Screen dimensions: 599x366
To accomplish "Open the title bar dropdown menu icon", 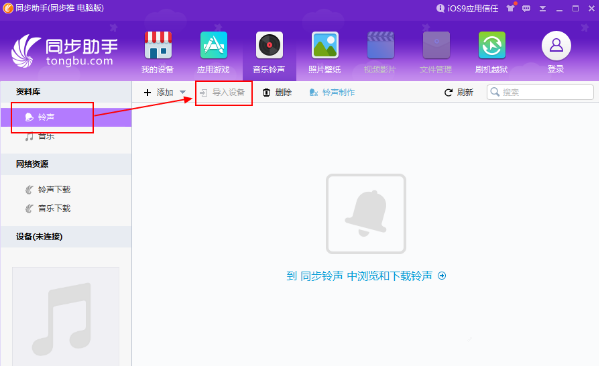I will pos(542,8).
